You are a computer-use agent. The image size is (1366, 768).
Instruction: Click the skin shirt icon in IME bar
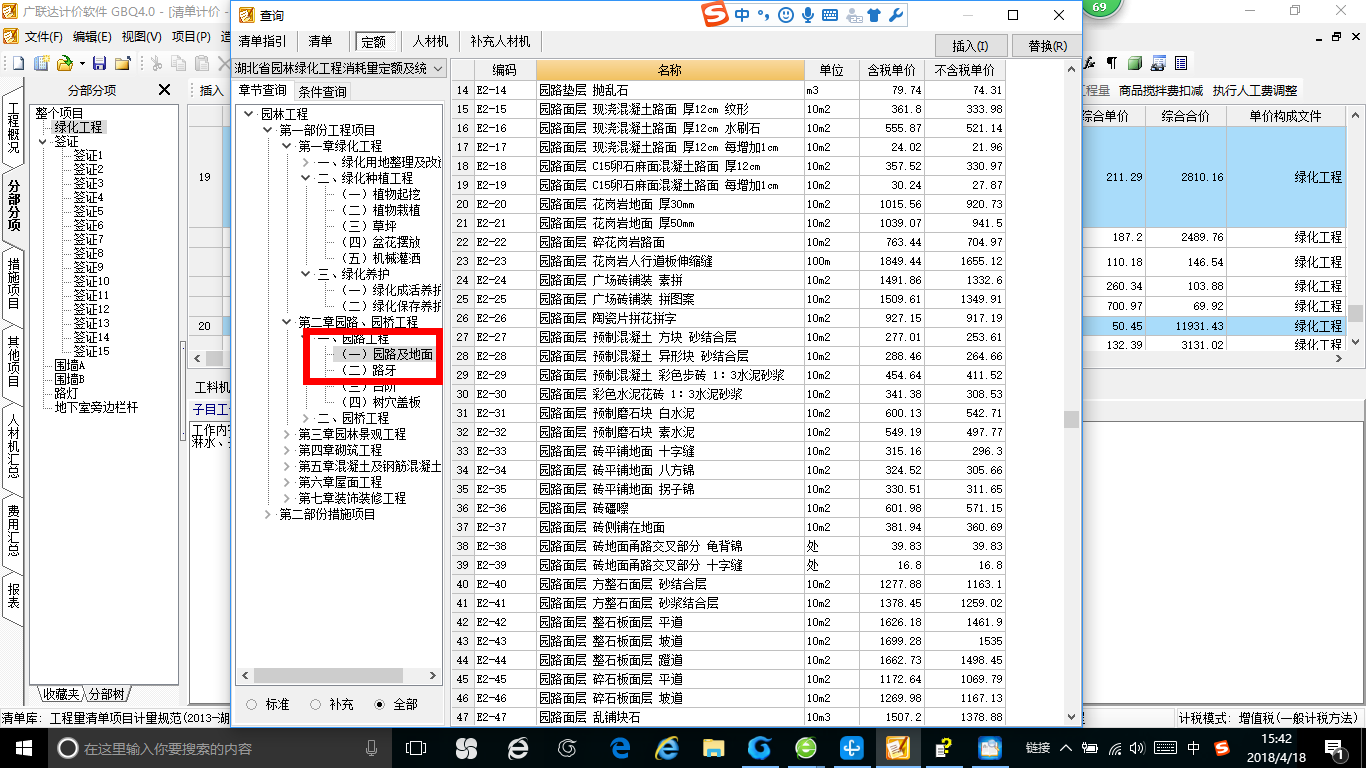[875, 15]
